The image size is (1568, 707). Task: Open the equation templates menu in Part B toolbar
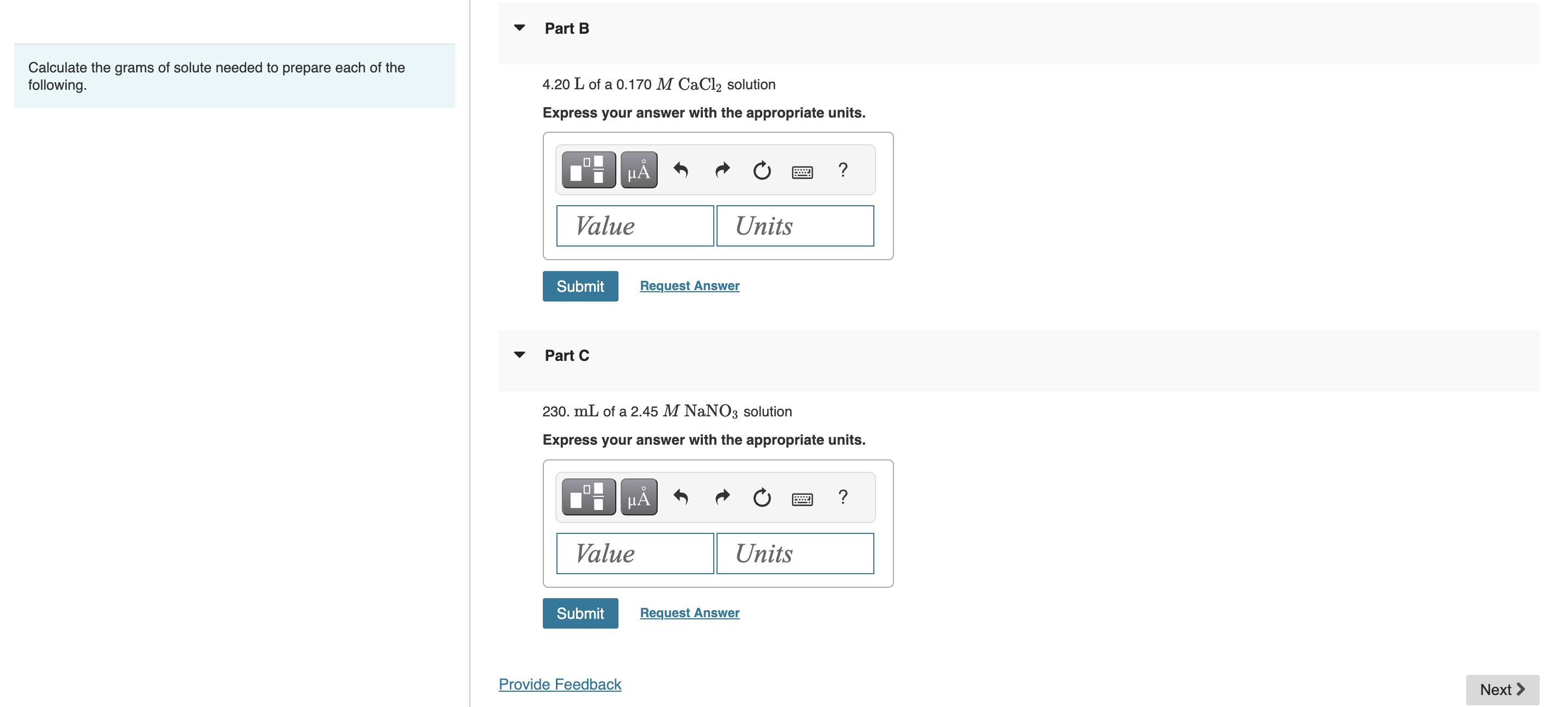(x=588, y=170)
